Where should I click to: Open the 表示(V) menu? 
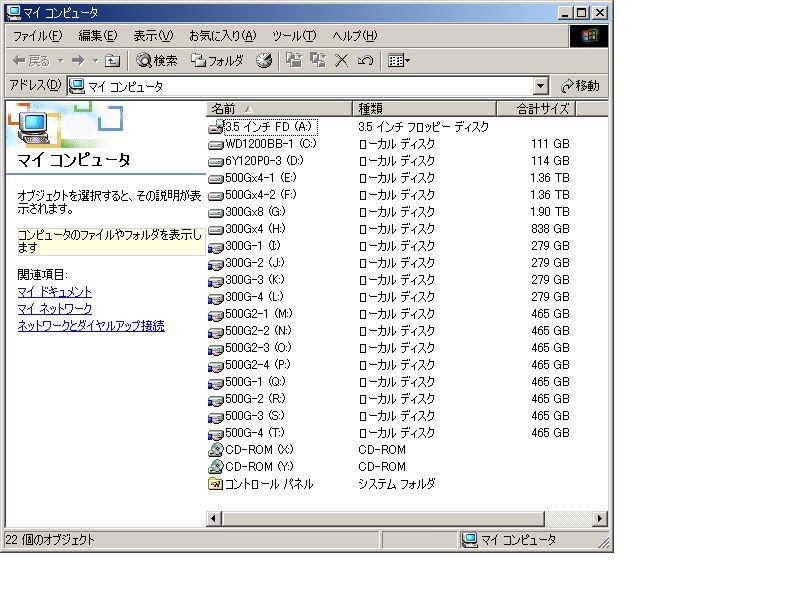point(153,36)
